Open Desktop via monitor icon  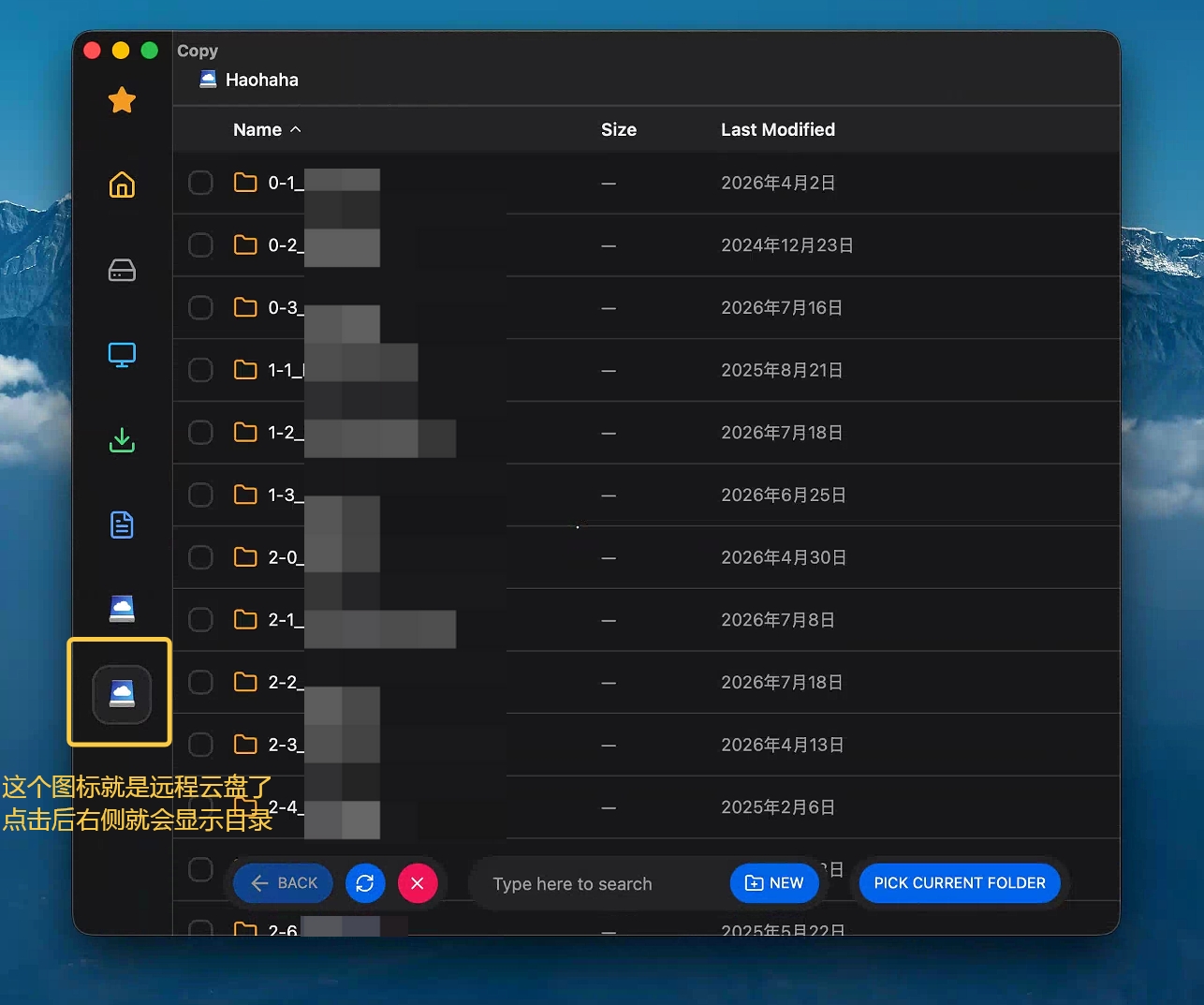(x=122, y=355)
